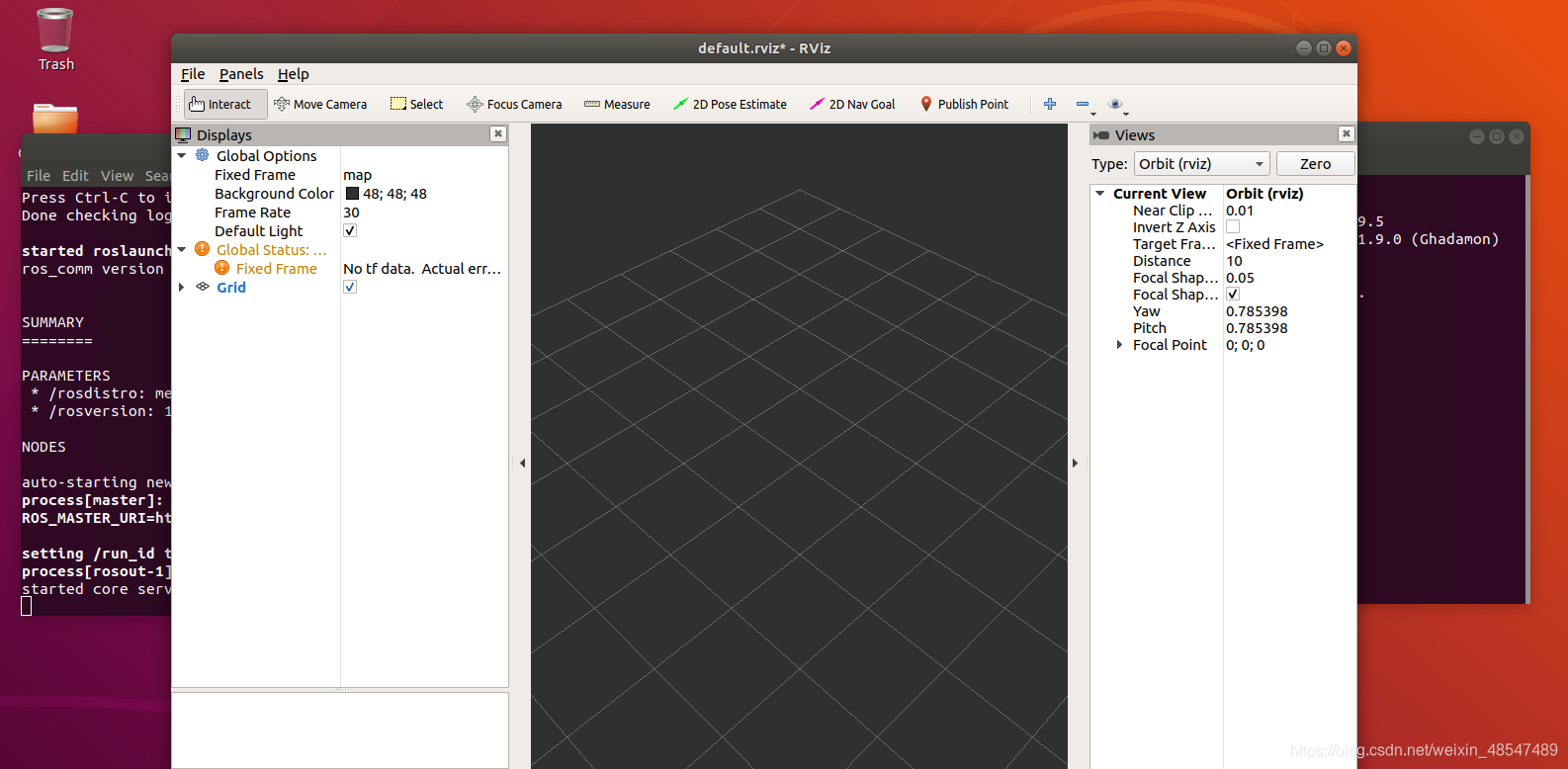The width and height of the screenshot is (1568, 769).
Task: Open the view Type dropdown Orbit (rviz)
Action: click(x=1201, y=164)
